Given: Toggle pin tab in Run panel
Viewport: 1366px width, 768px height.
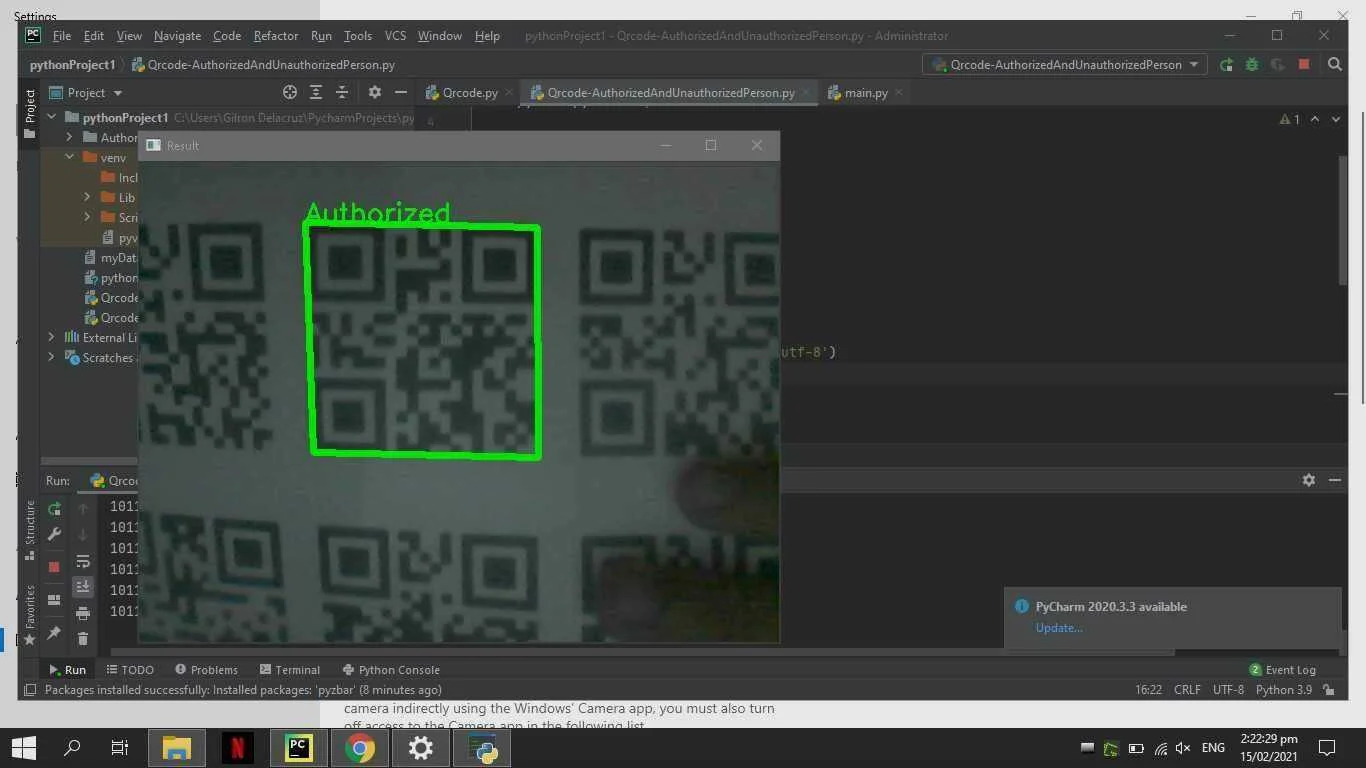Looking at the screenshot, I should tap(54, 633).
